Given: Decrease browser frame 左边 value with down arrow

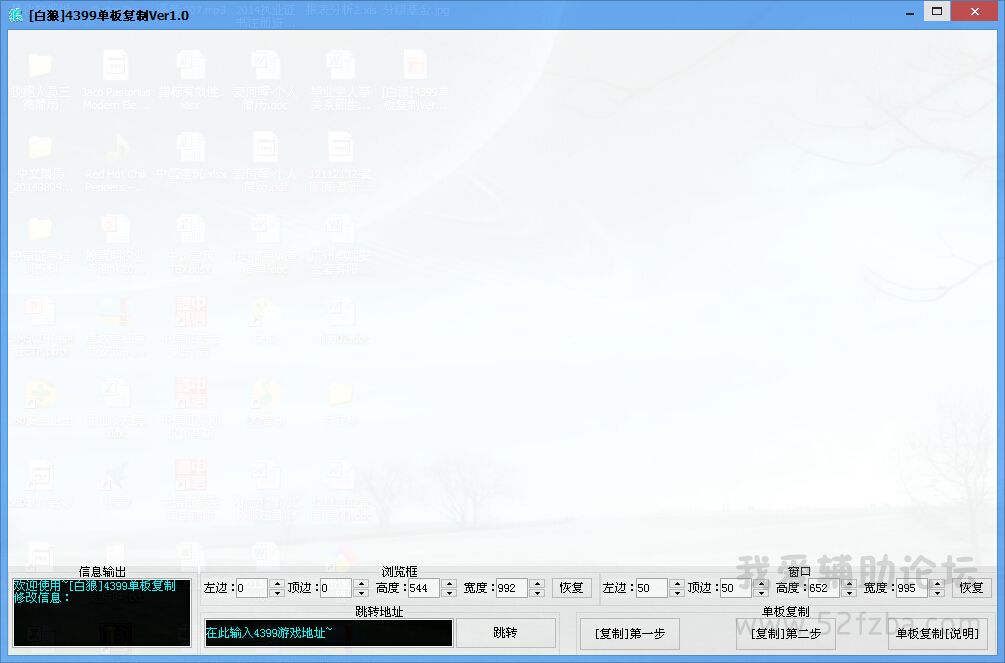Looking at the screenshot, I should point(277,593).
